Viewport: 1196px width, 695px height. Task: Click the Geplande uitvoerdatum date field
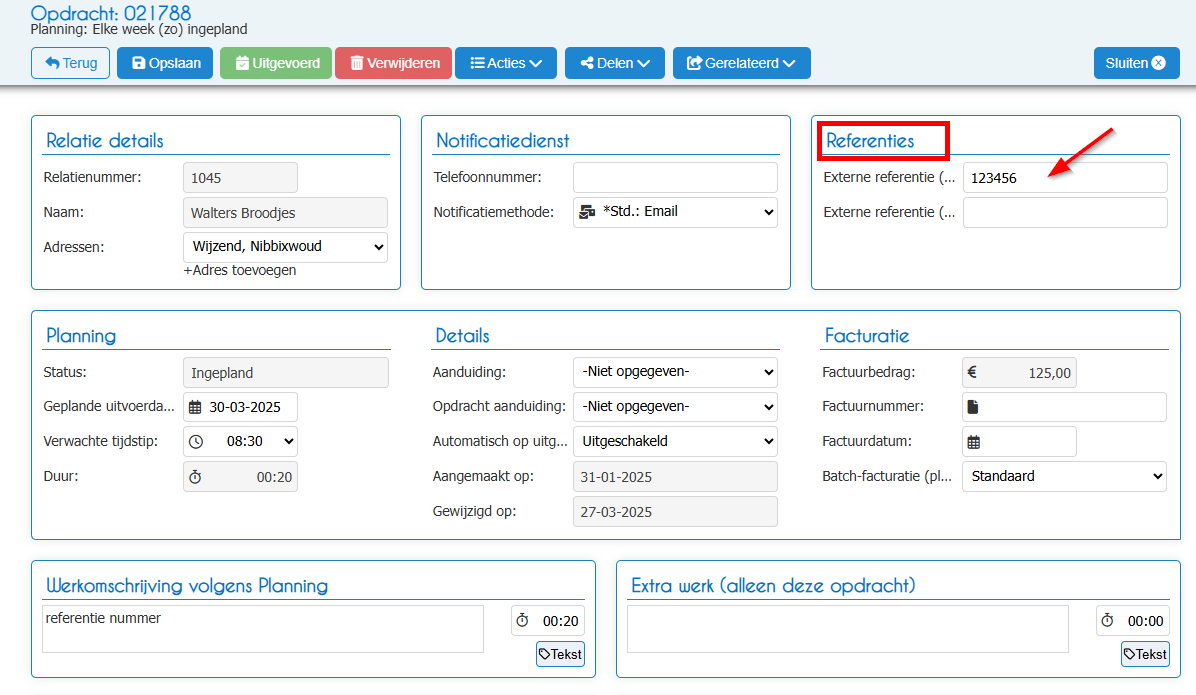click(240, 407)
